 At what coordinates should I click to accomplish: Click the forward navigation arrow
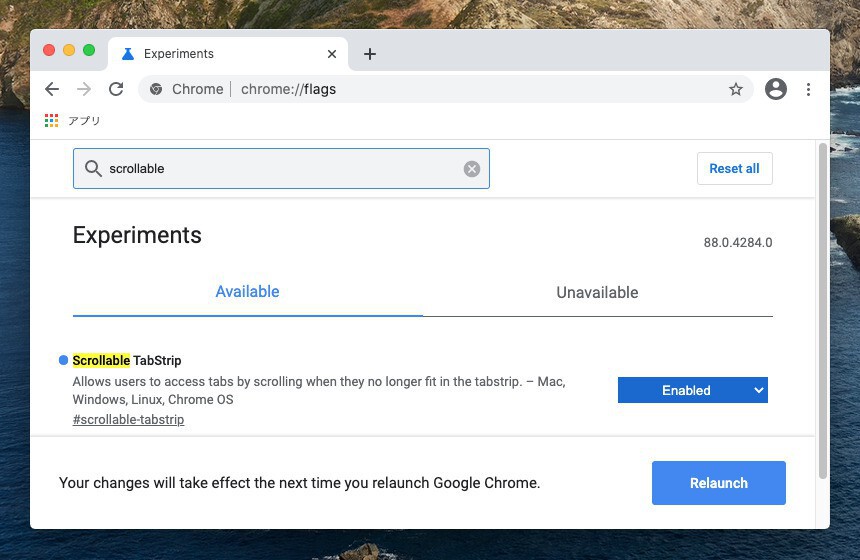[x=84, y=89]
